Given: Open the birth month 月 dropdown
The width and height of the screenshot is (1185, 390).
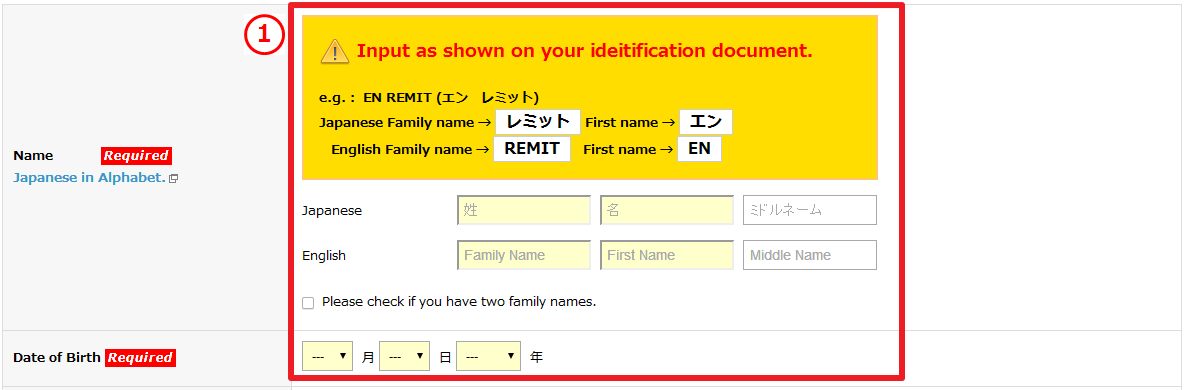Looking at the screenshot, I should pyautogui.click(x=327, y=356).
